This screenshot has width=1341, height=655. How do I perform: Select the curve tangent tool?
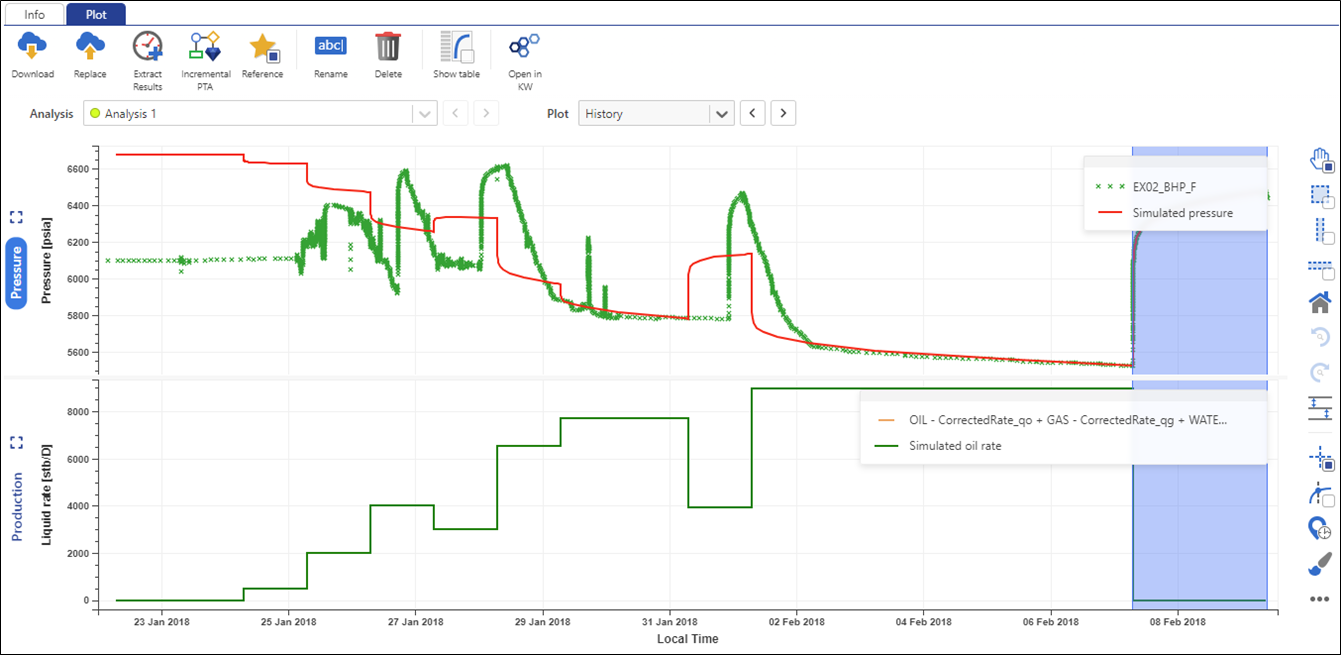(1320, 494)
